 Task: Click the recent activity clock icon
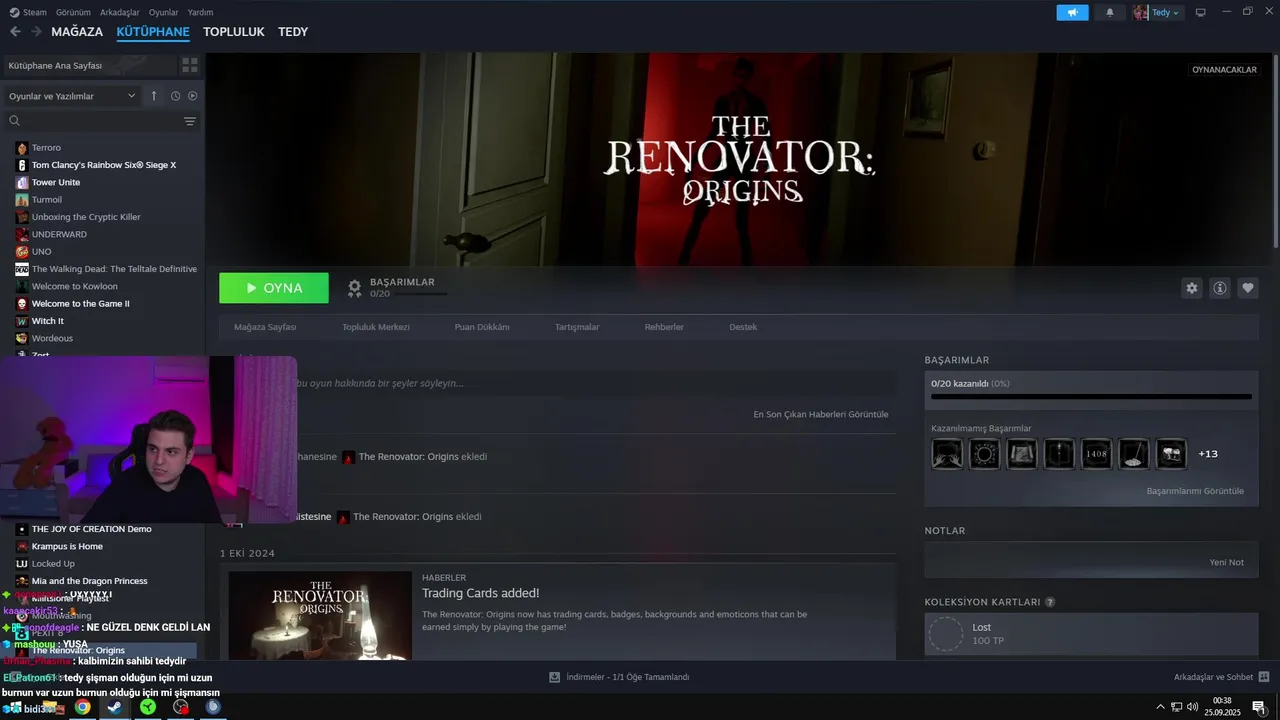click(x=175, y=96)
